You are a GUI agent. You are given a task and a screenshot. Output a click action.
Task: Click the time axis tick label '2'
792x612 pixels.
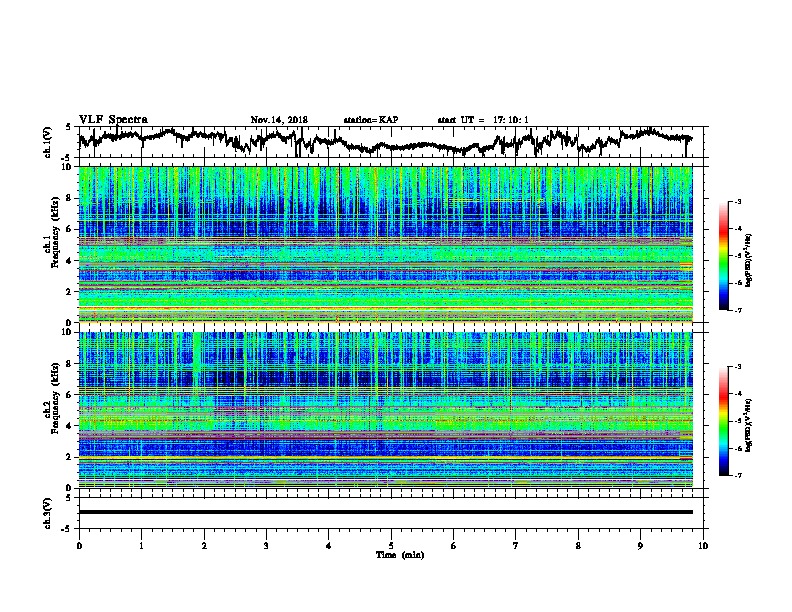click(x=204, y=546)
